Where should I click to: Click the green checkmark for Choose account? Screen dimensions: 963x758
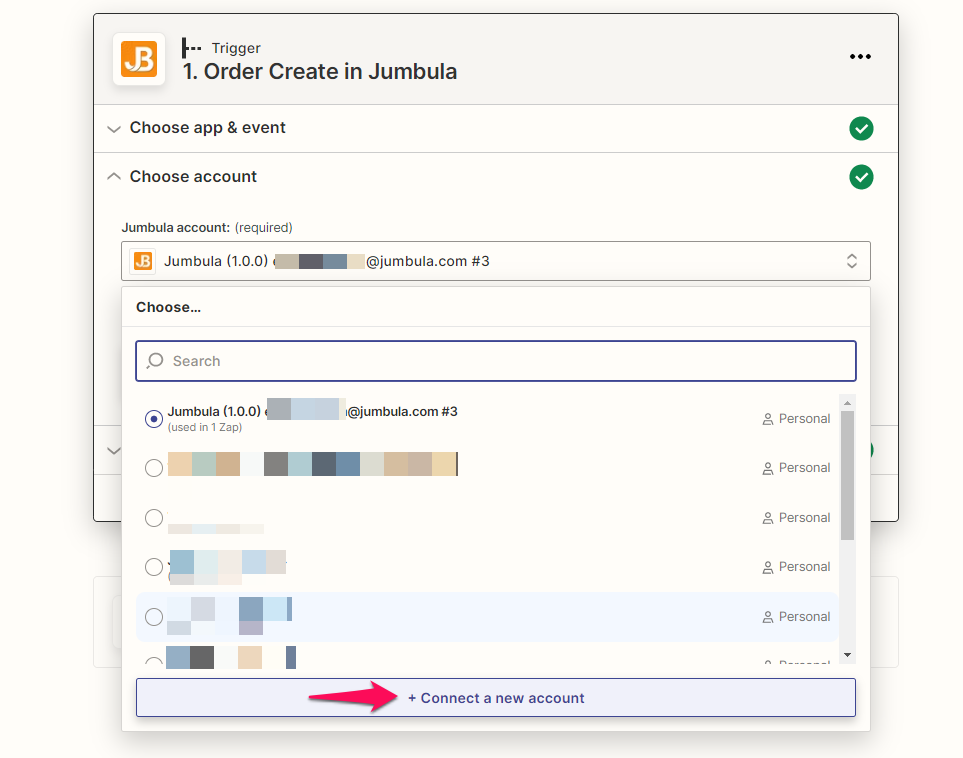(x=861, y=177)
